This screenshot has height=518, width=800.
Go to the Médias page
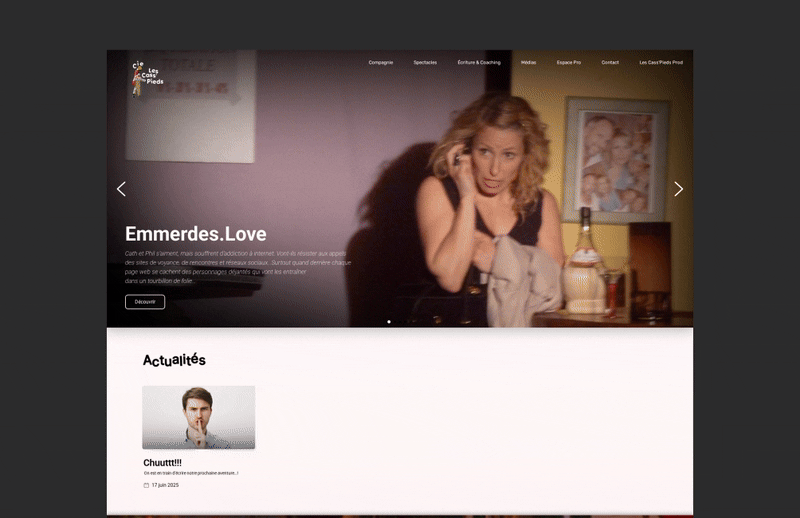(x=528, y=62)
